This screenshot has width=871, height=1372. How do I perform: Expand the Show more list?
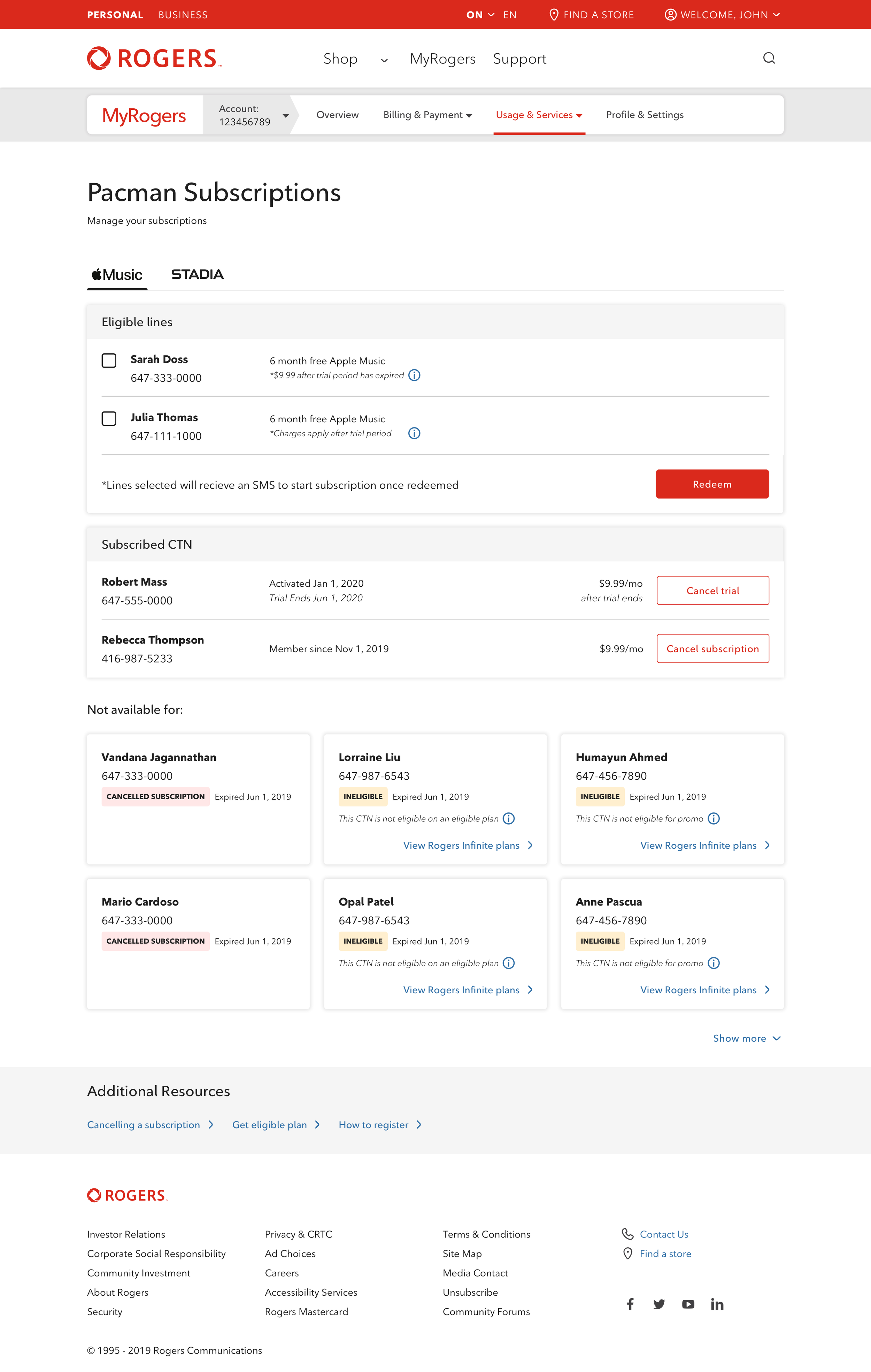tap(746, 1038)
